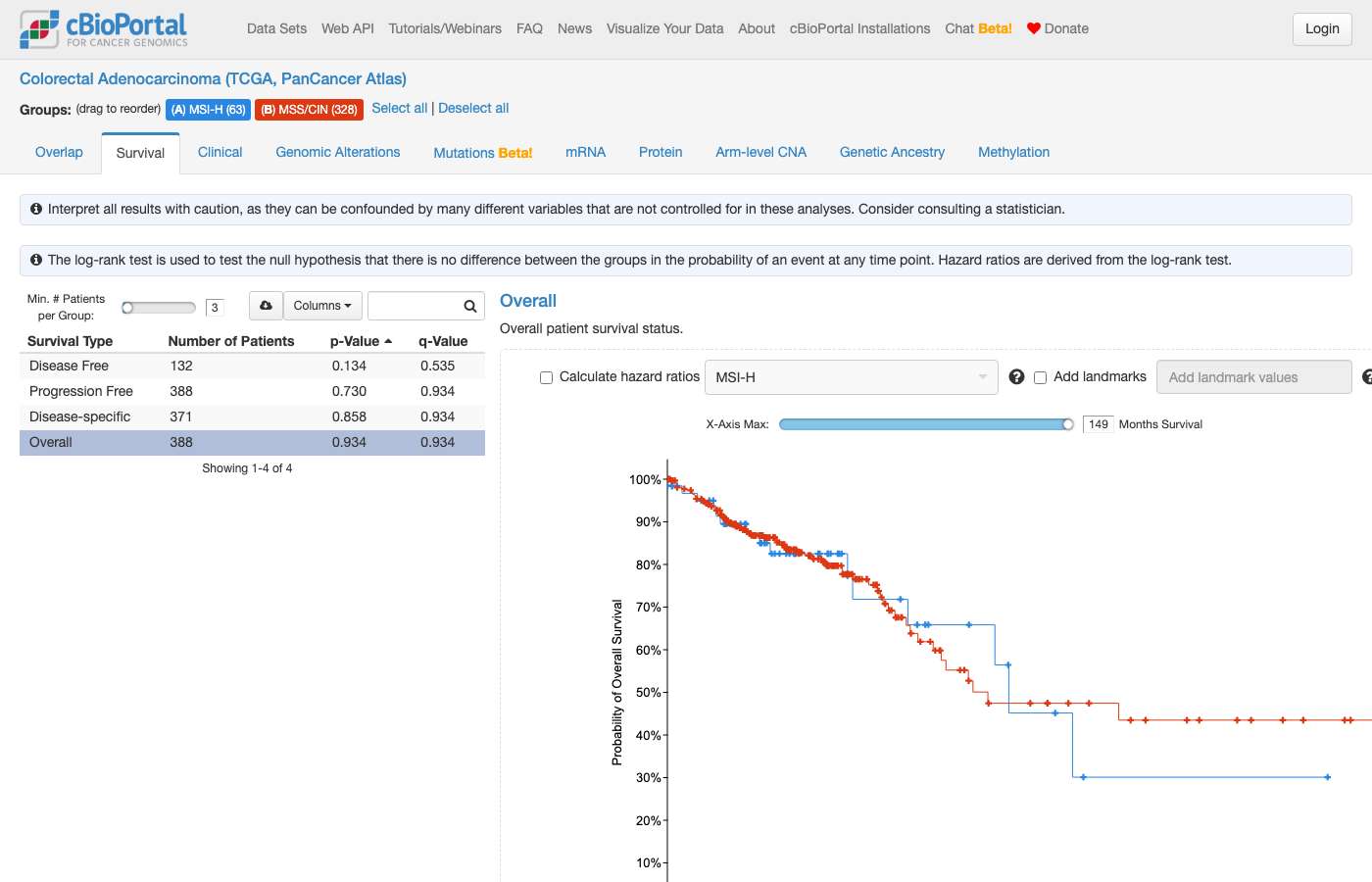Screen dimensions: 1372x882
Task: Enable Calculate hazard ratios checkbox
Action: [547, 377]
